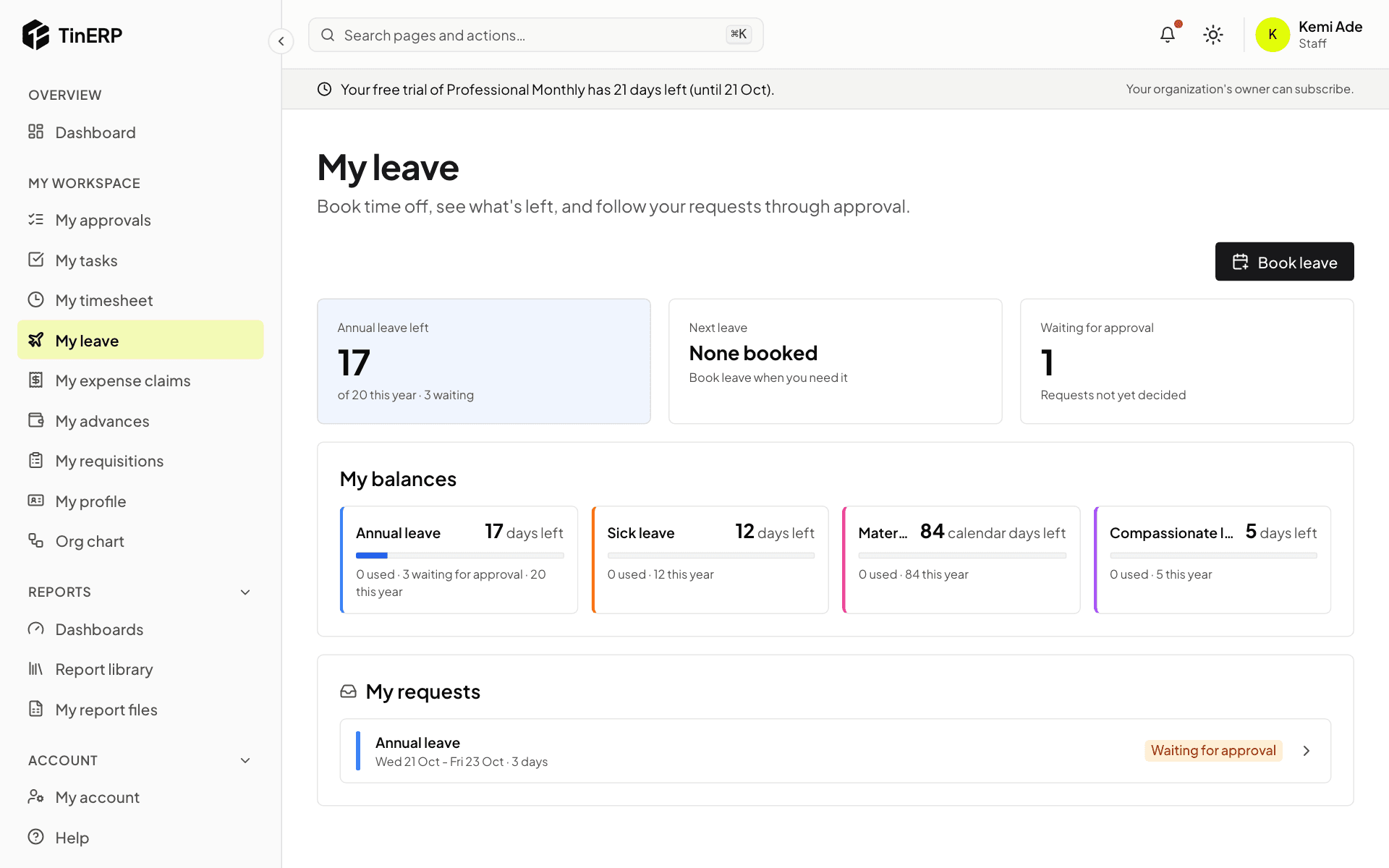The height and width of the screenshot is (868, 1389).
Task: Click the Annual leave balance progress bar
Action: pos(460,556)
